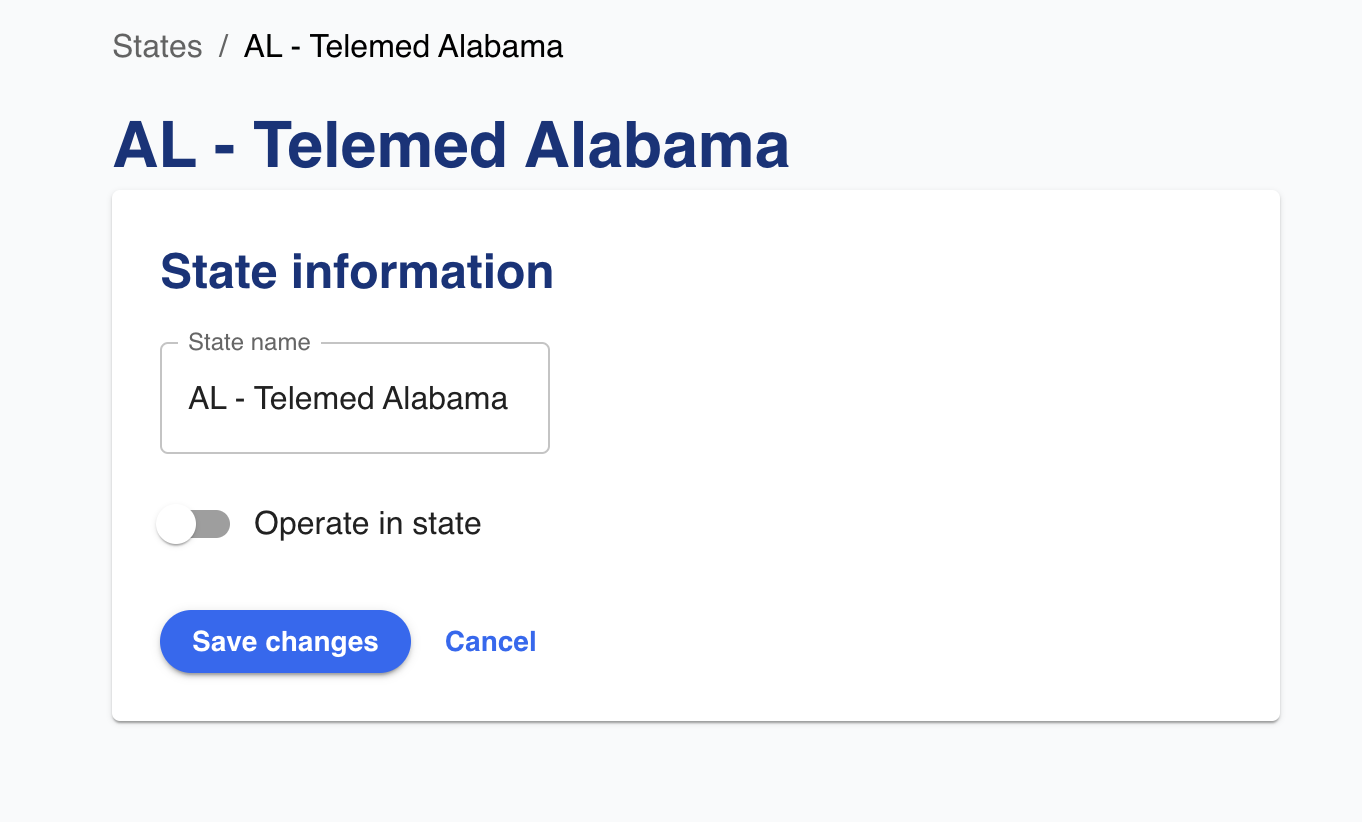Click the word information in the section heading

[x=422, y=272]
